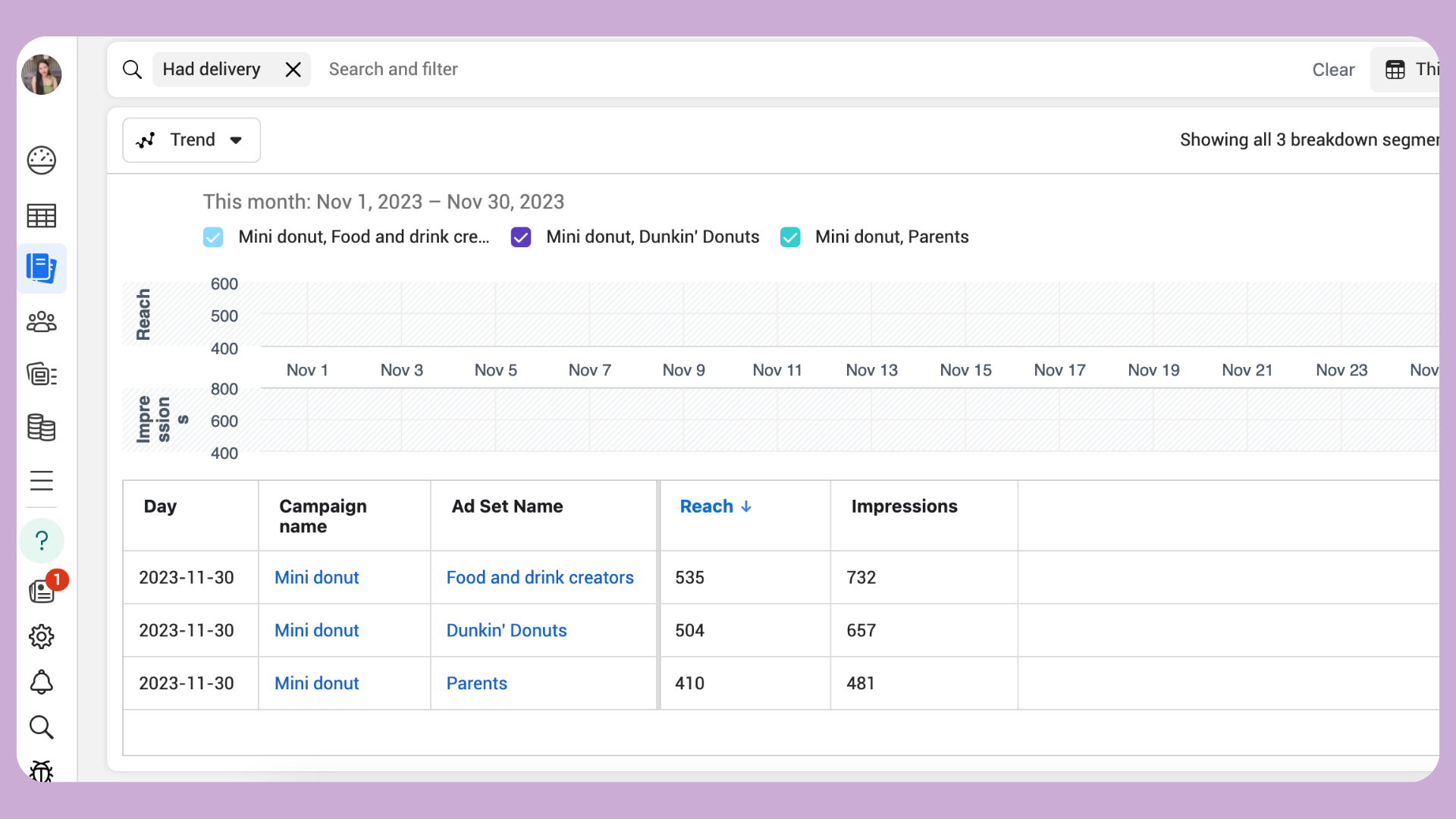Click the table grid sidebar icon
This screenshot has height=819, width=1456.
point(42,216)
